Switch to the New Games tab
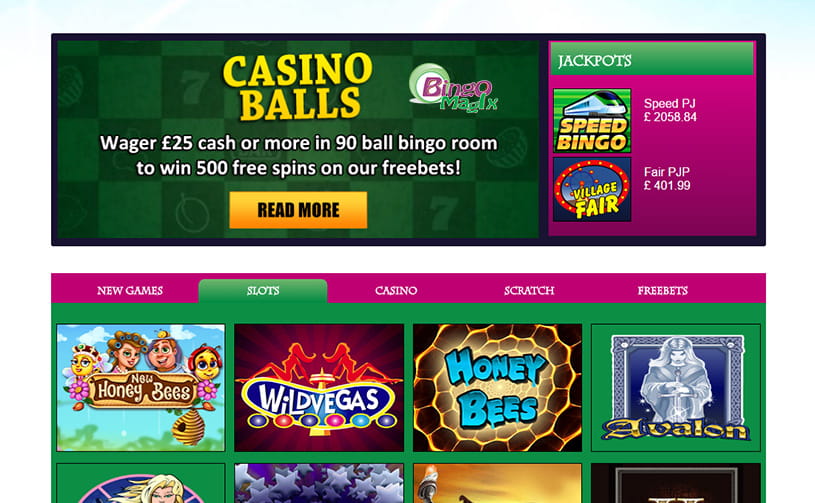The width and height of the screenshot is (815, 503). pyautogui.click(x=130, y=290)
